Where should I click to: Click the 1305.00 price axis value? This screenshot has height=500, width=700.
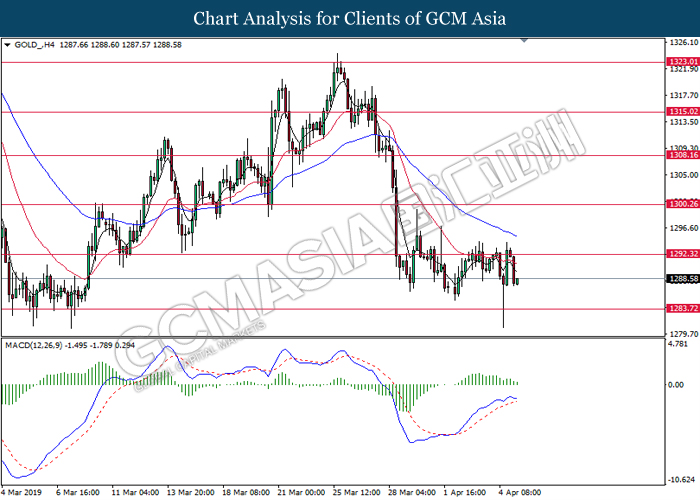coord(683,175)
